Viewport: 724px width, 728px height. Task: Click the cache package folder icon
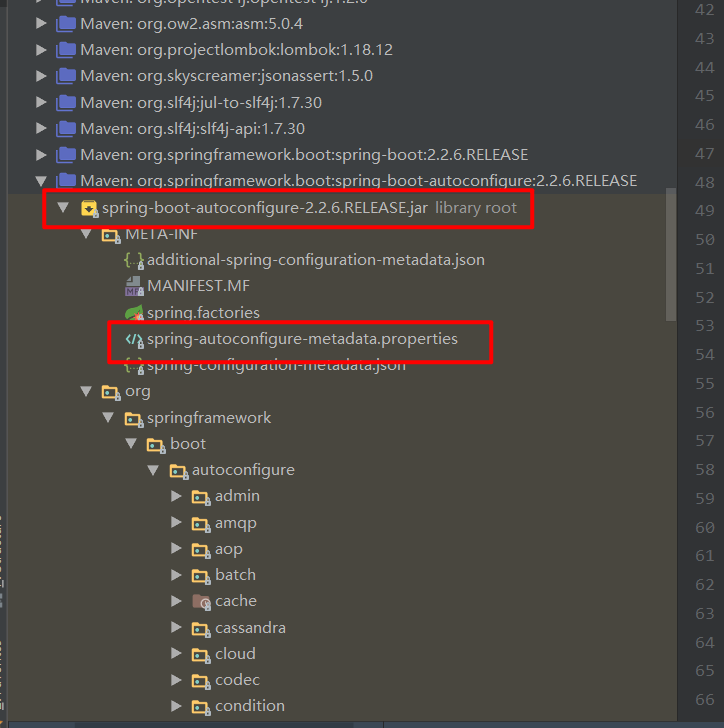[201, 602]
